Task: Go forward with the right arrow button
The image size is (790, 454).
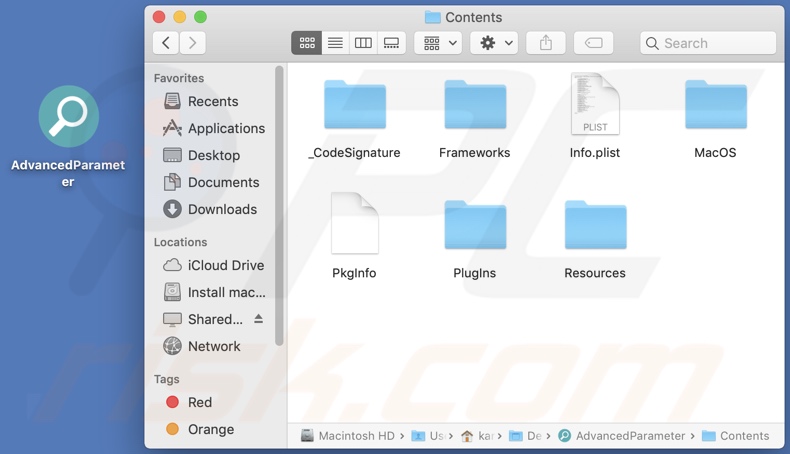Action: [x=192, y=43]
